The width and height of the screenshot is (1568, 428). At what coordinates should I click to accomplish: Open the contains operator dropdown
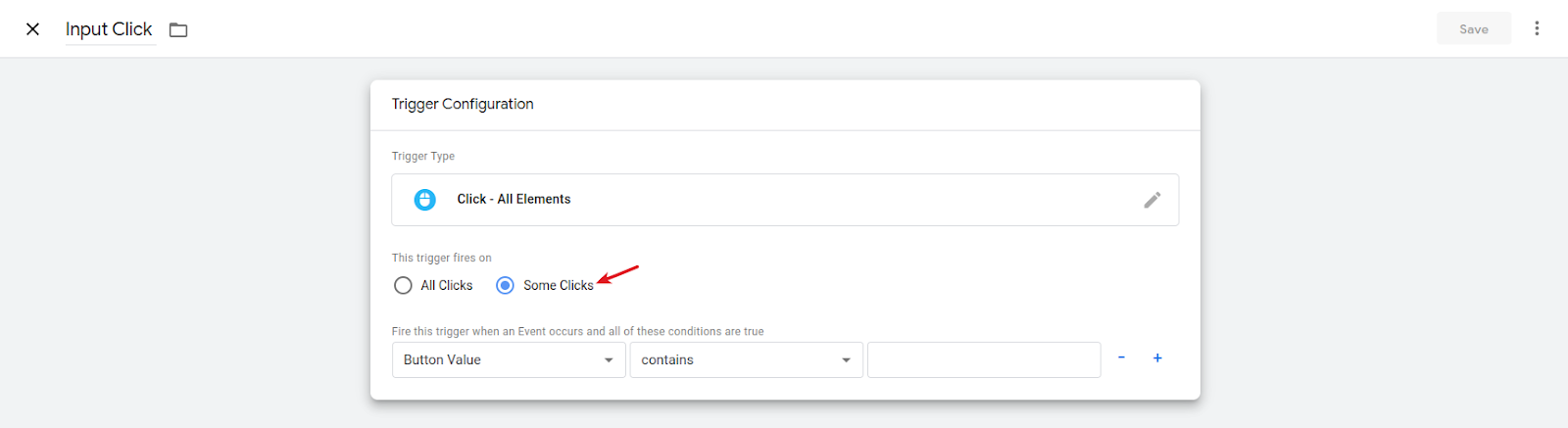tap(746, 359)
